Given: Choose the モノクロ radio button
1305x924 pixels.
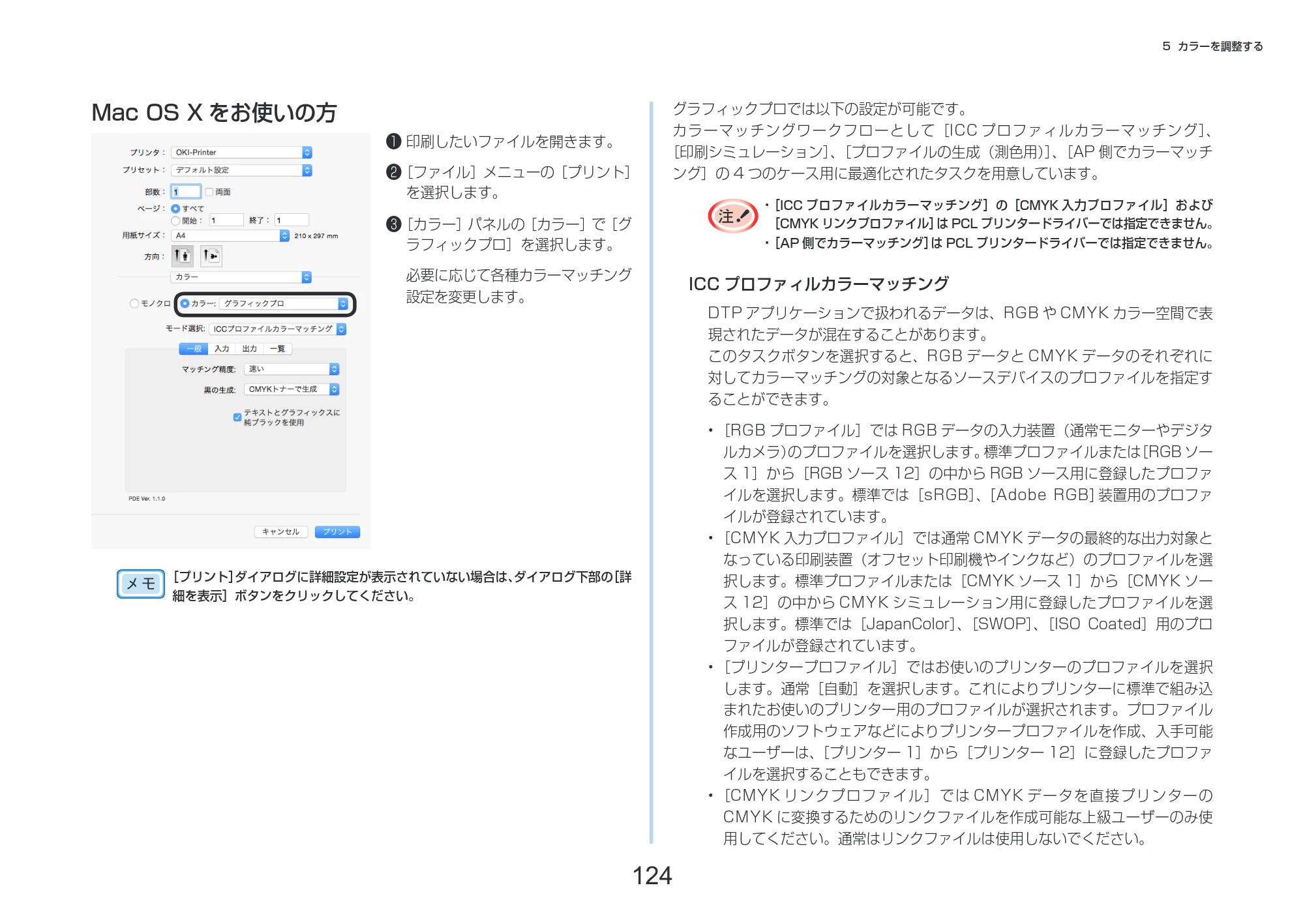Looking at the screenshot, I should (x=134, y=303).
